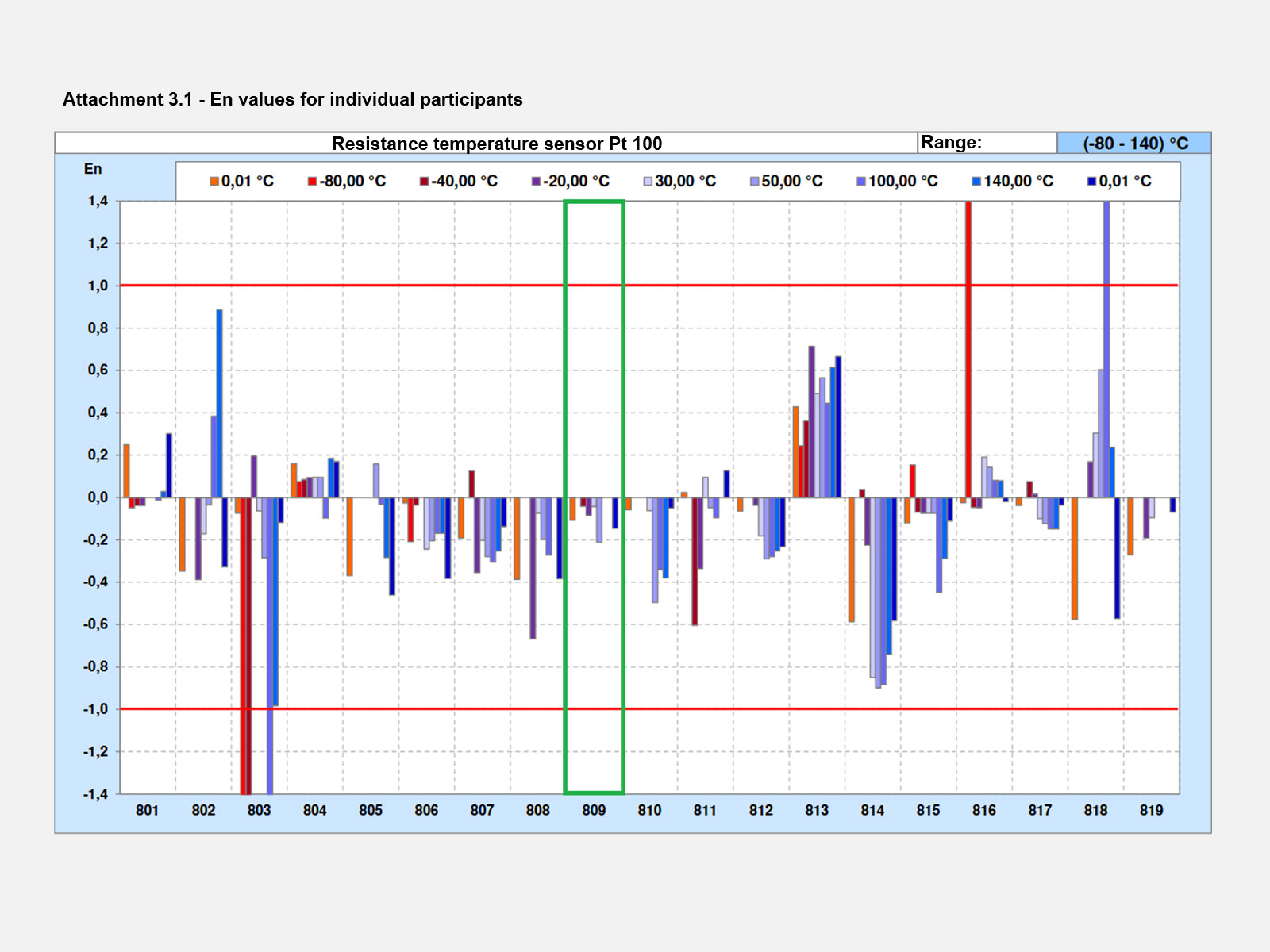Click participant label '817'
The height and width of the screenshot is (952, 1270).
1040,810
